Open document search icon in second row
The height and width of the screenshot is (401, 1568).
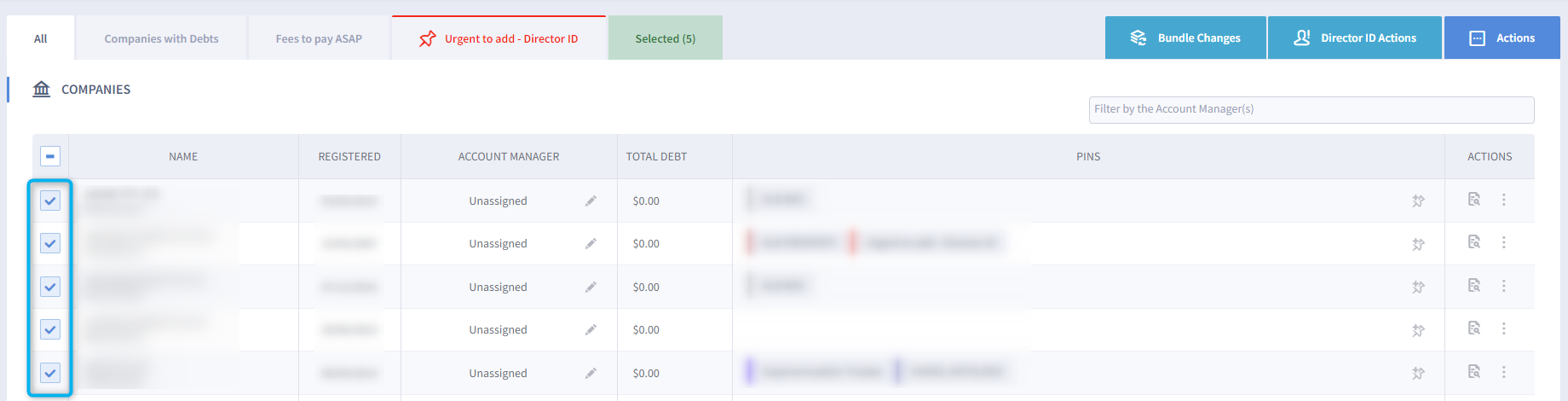(1474, 242)
